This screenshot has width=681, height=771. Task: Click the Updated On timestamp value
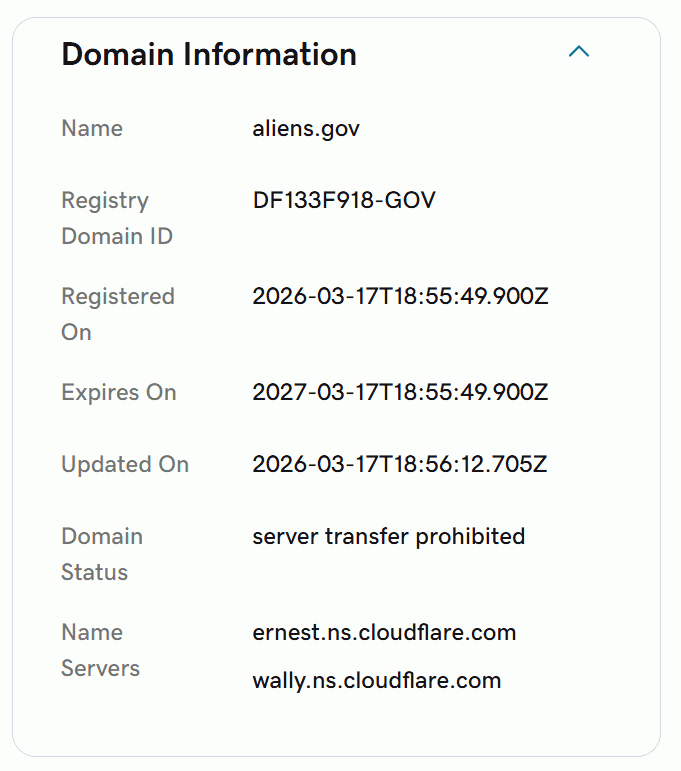pos(400,465)
